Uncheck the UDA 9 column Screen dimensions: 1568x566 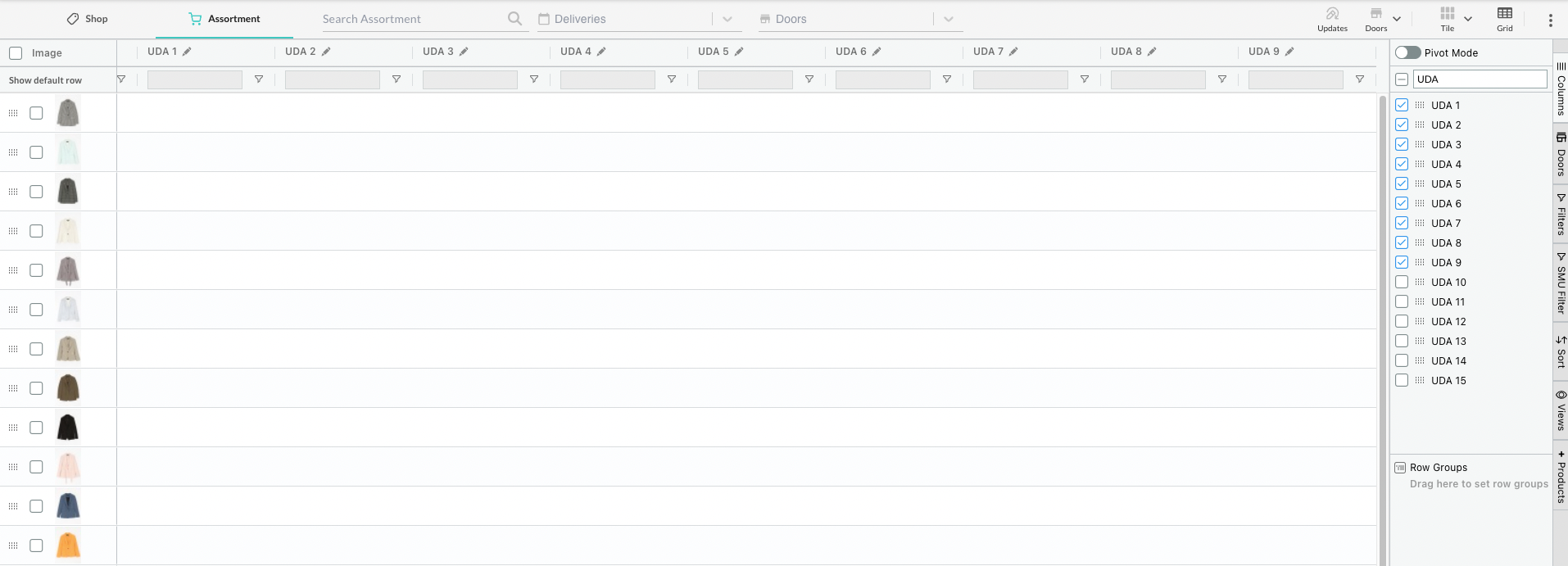point(1402,262)
